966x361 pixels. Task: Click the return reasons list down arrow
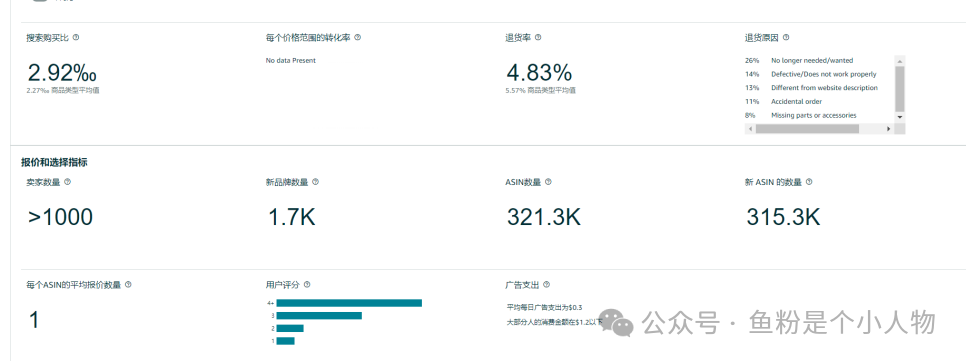(899, 117)
